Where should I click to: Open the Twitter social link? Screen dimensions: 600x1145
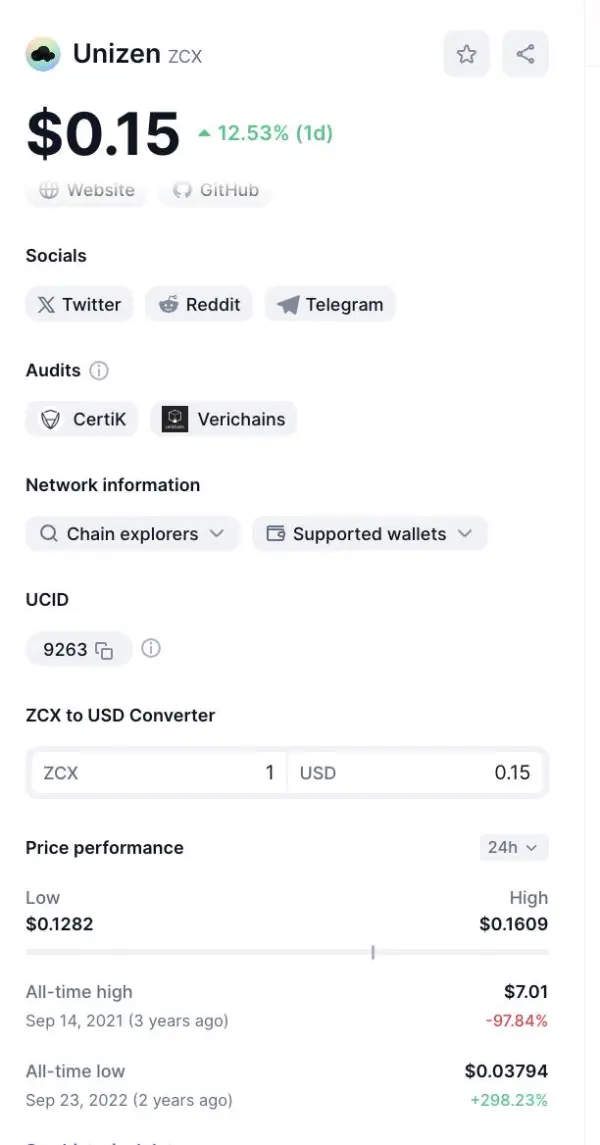tap(79, 305)
